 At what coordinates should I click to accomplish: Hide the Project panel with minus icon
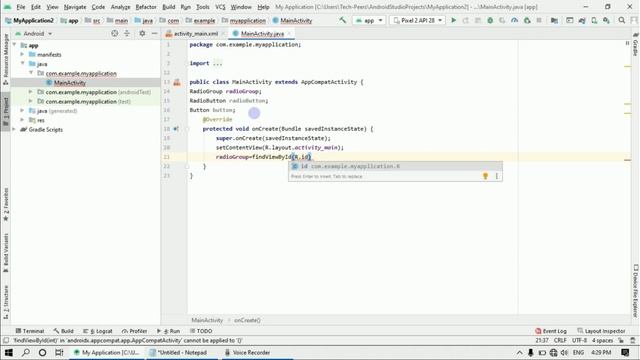[155, 33]
